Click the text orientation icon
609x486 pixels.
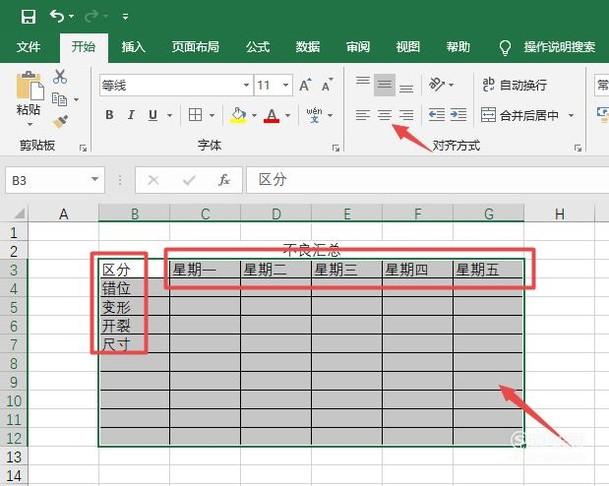click(437, 84)
